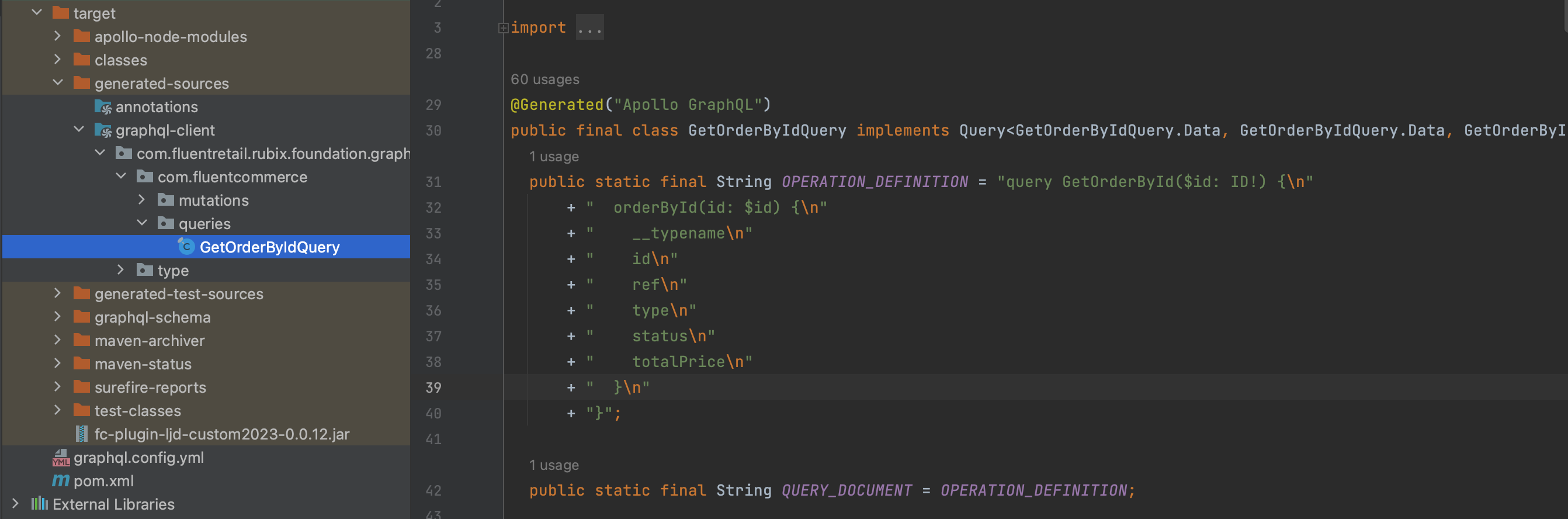The height and width of the screenshot is (519, 1568).
Task: Select the graphql-schema folder
Action: [152, 317]
